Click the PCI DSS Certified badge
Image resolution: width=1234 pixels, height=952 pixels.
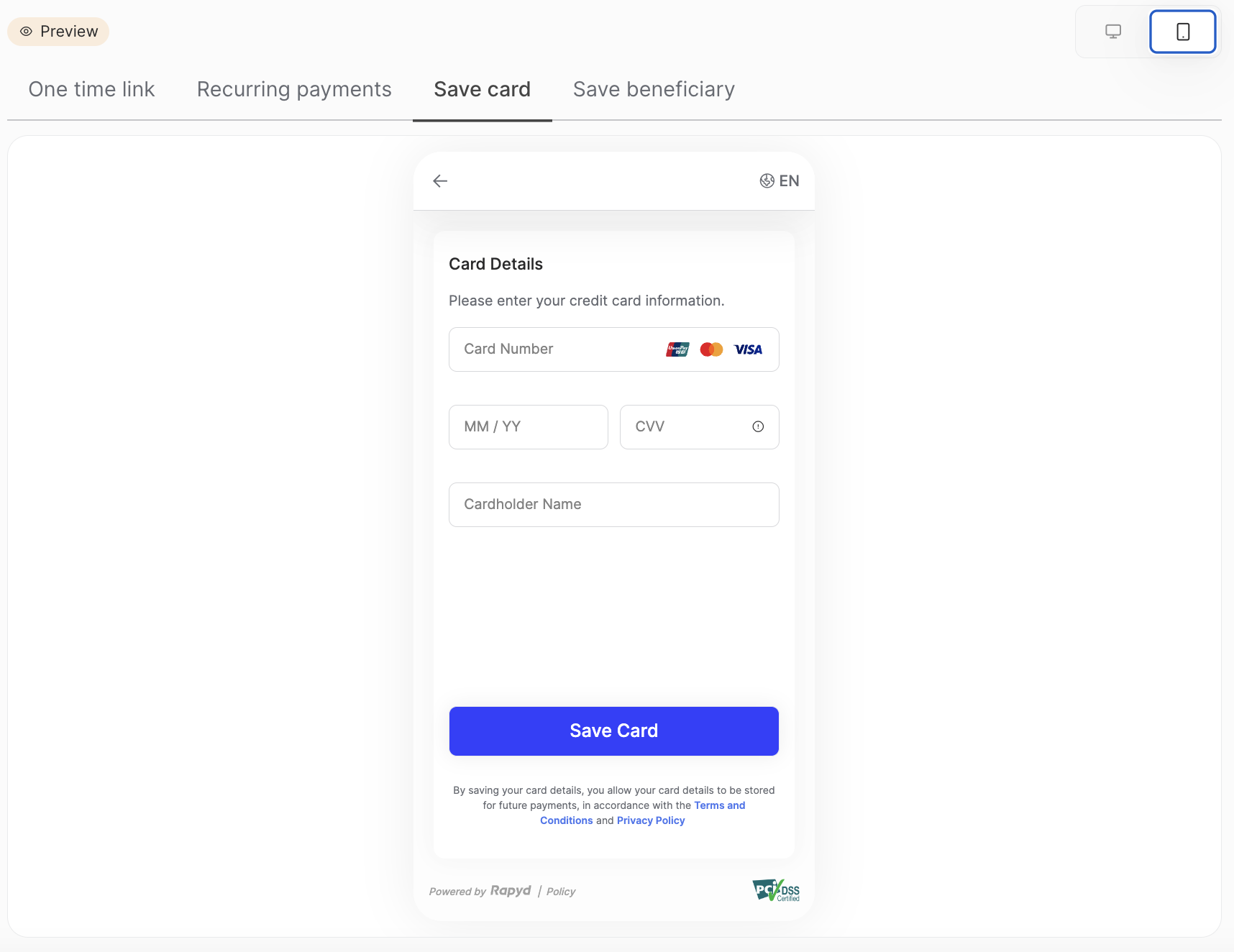click(x=776, y=890)
